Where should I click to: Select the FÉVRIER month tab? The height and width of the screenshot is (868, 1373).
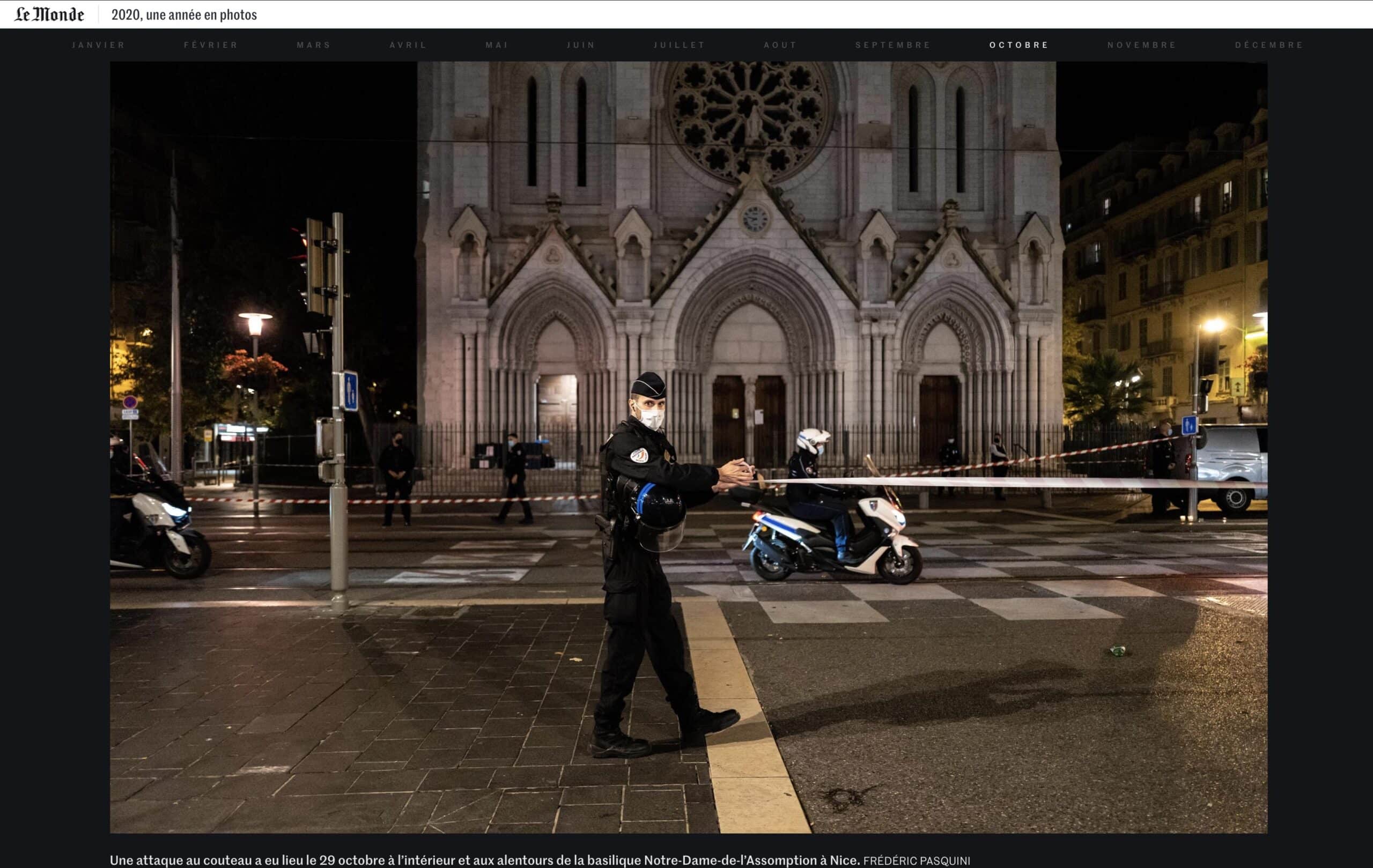(x=211, y=45)
